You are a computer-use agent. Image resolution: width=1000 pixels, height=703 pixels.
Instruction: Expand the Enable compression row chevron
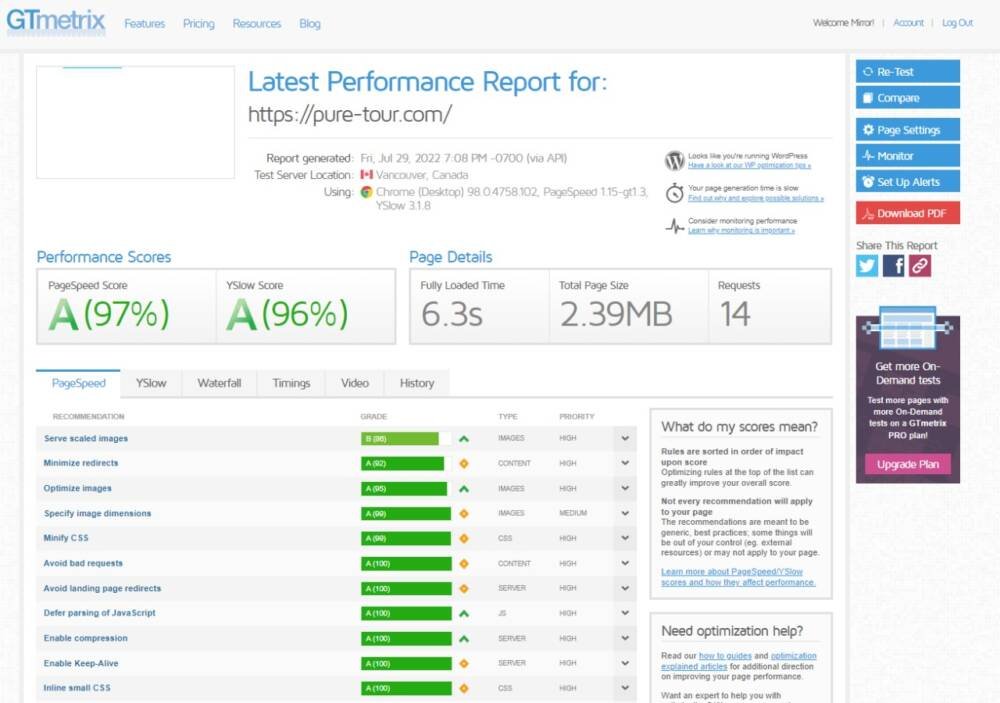tap(625, 639)
